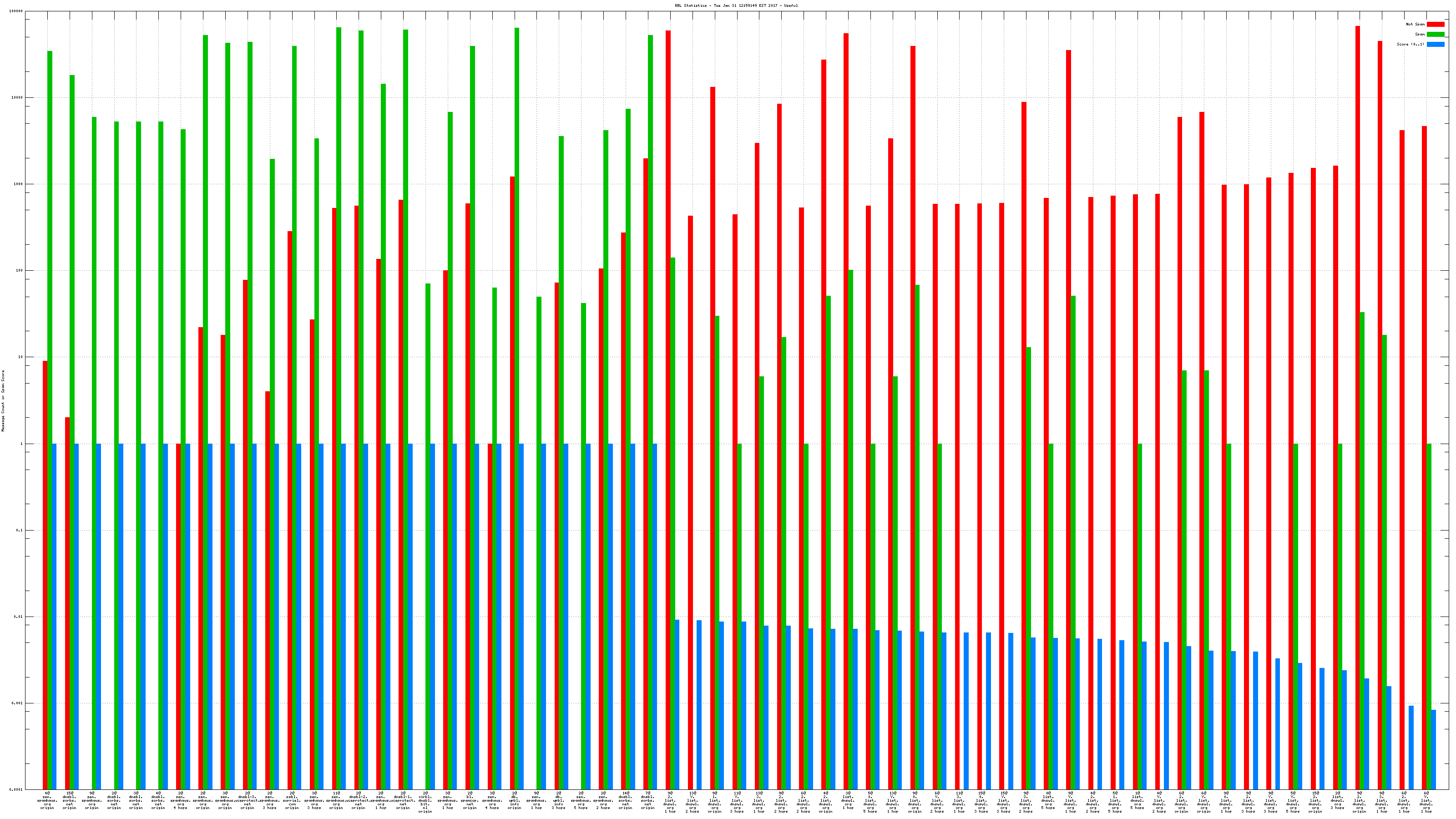Click the zen.spamhaus.org 5 hops label
The height and width of the screenshot is (819, 1456).
point(581,801)
